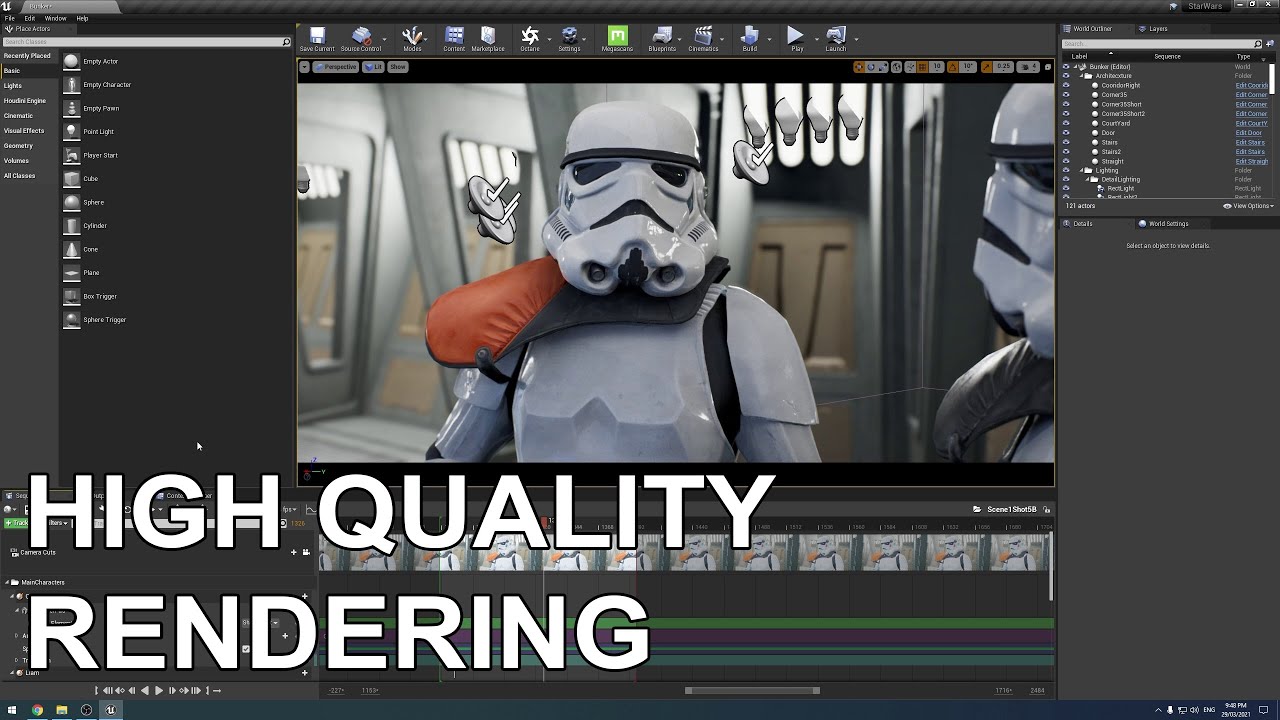Open the Settings gear icon in toolbar
Image resolution: width=1280 pixels, height=720 pixels.
tap(569, 36)
